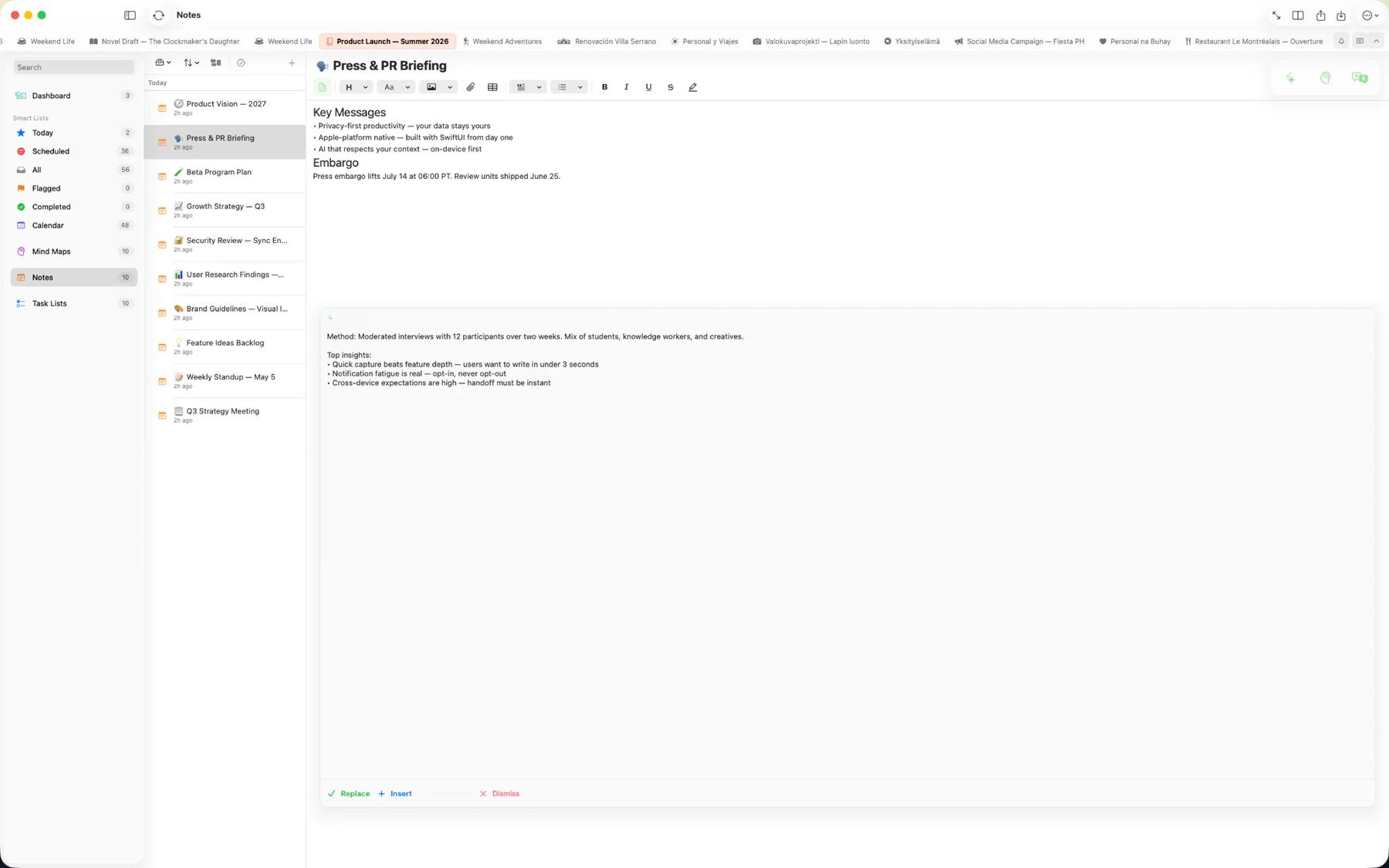Click the green note document icon
Screen dimensions: 1389x868
323,87
